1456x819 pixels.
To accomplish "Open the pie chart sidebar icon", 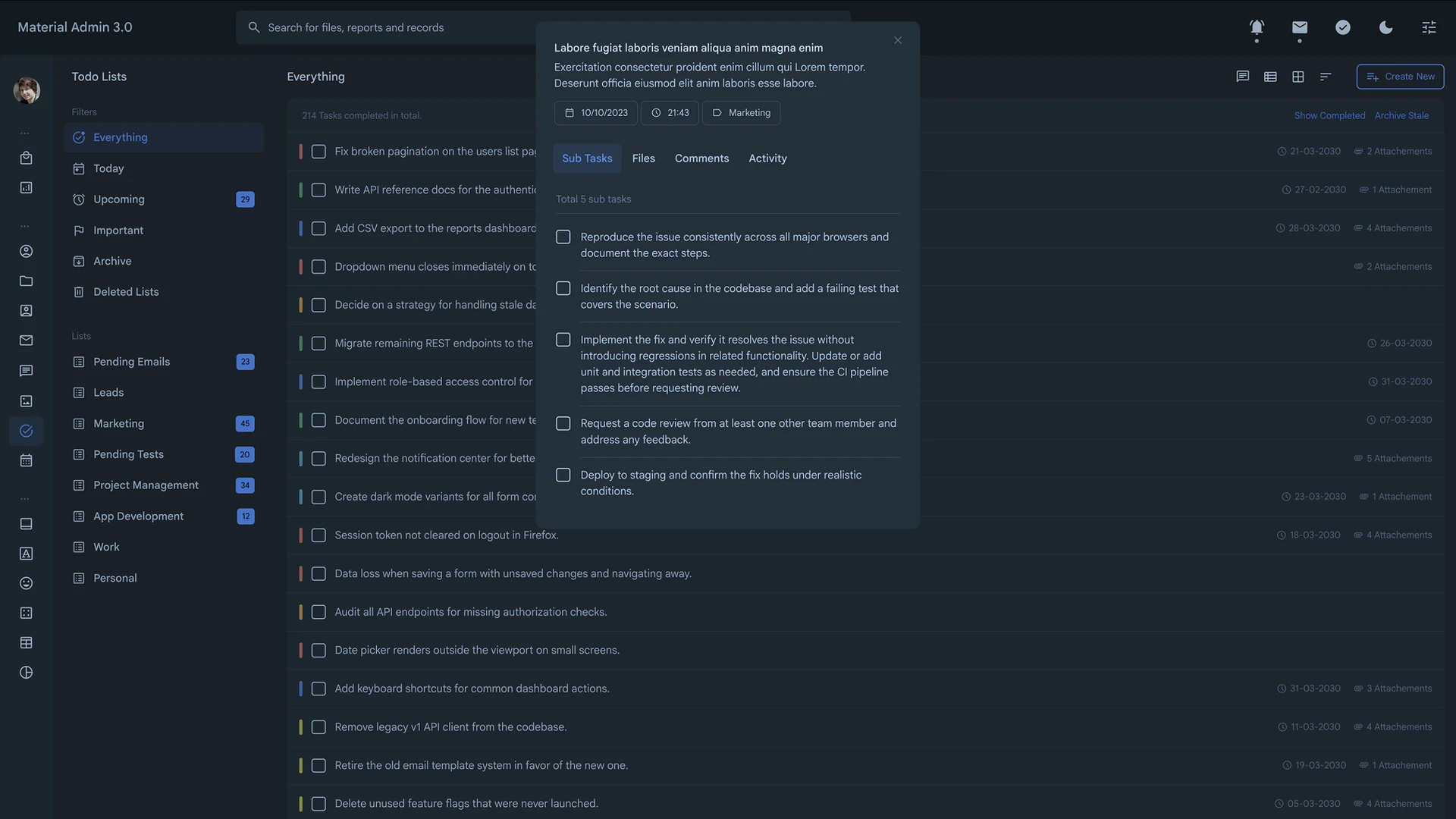I will (26, 673).
